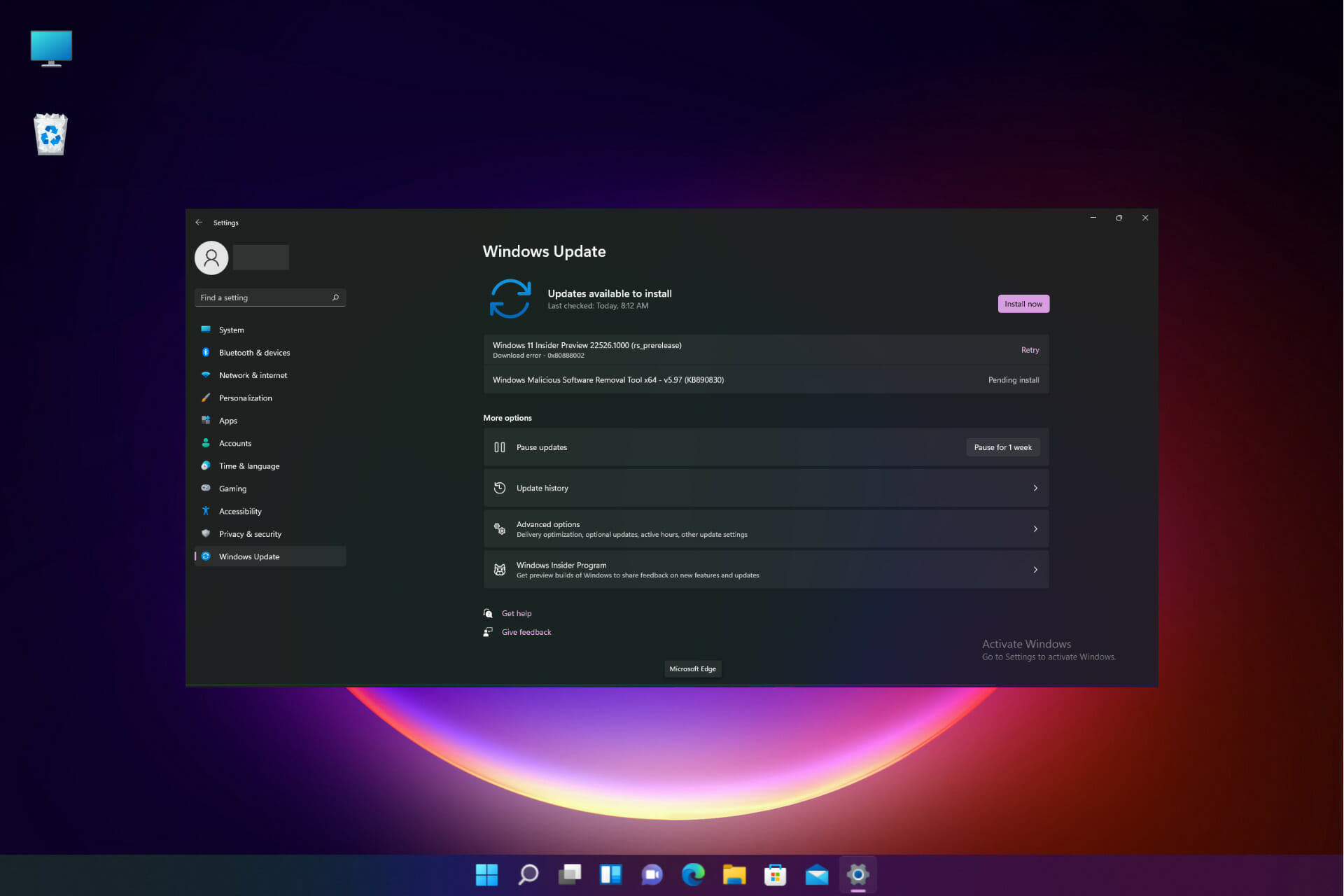Select Personalization in the sidebar
This screenshot has width=1344, height=896.
(270, 398)
